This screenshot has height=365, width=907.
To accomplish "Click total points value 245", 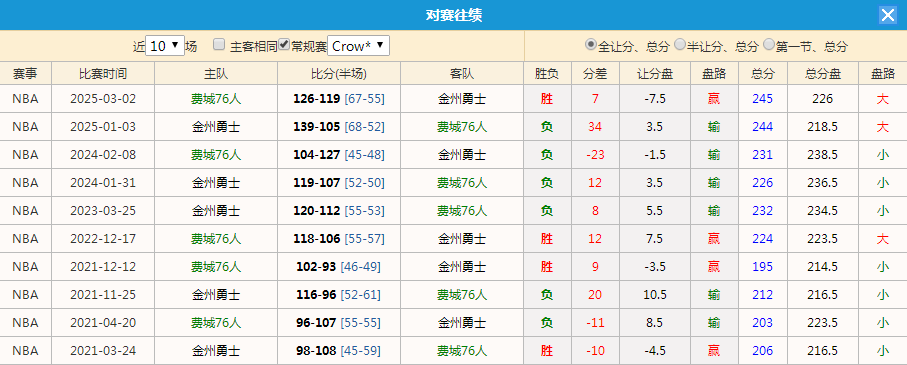I will coord(762,99).
